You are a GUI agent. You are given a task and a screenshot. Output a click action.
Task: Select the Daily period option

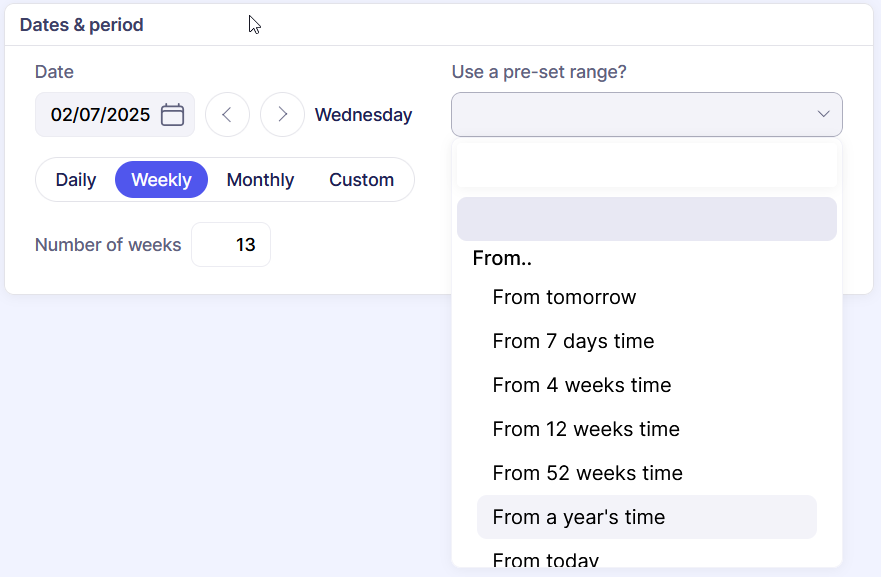click(x=76, y=180)
